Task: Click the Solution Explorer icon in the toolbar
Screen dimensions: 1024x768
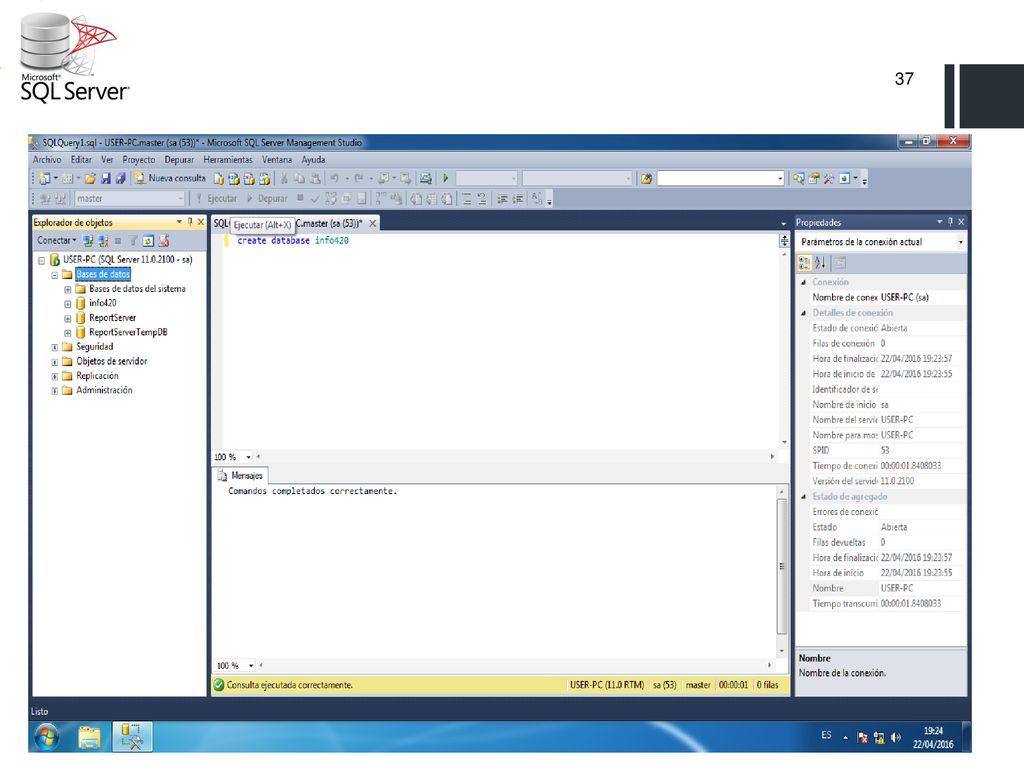Action: pyautogui.click(x=799, y=178)
